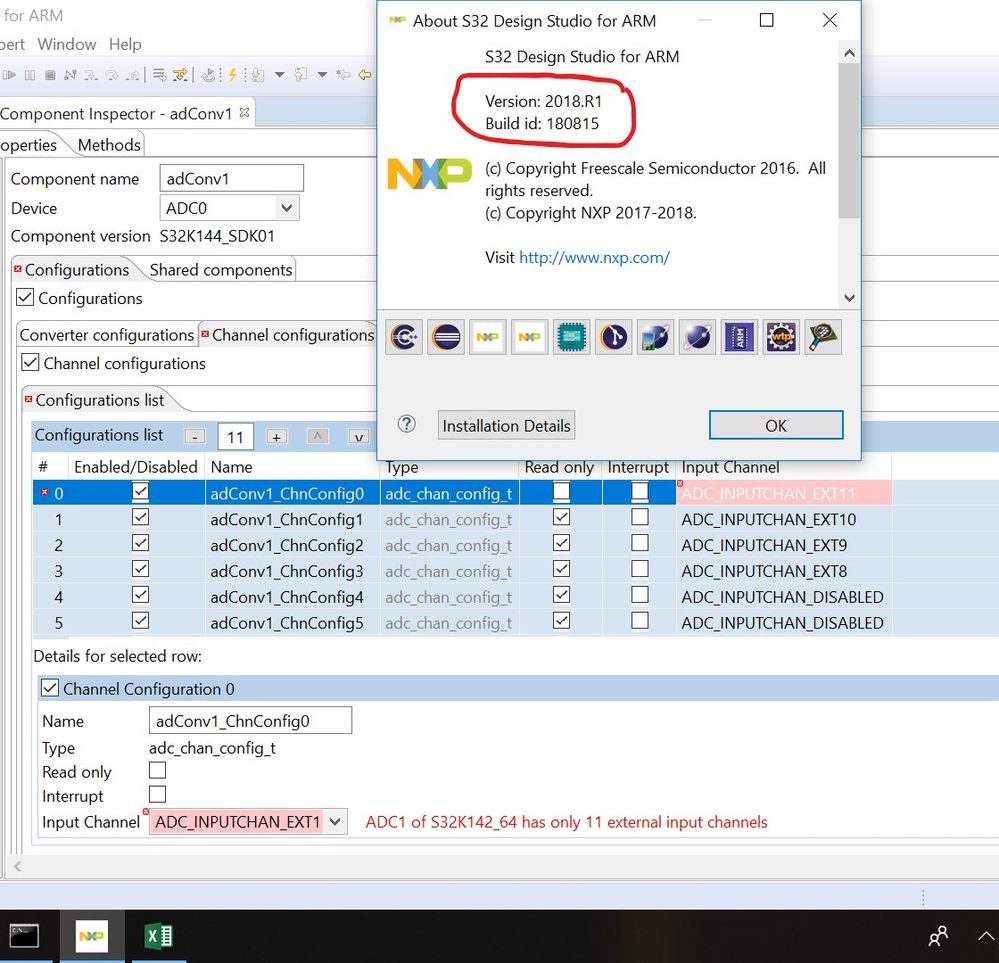Screen dimensions: 999x963
Task: Click the yellow lightning bolt toolbar icon
Action: pyautogui.click(x=233, y=75)
